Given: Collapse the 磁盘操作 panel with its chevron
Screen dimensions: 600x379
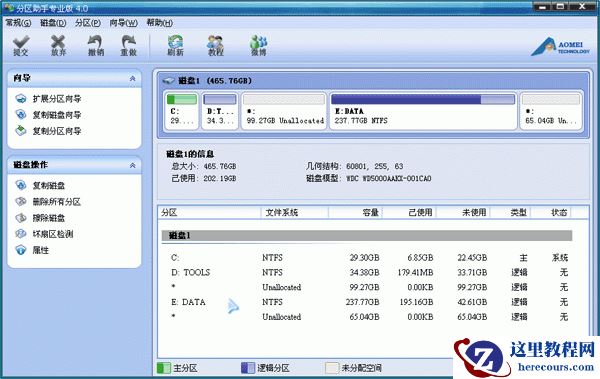Looking at the screenshot, I should (x=132, y=165).
